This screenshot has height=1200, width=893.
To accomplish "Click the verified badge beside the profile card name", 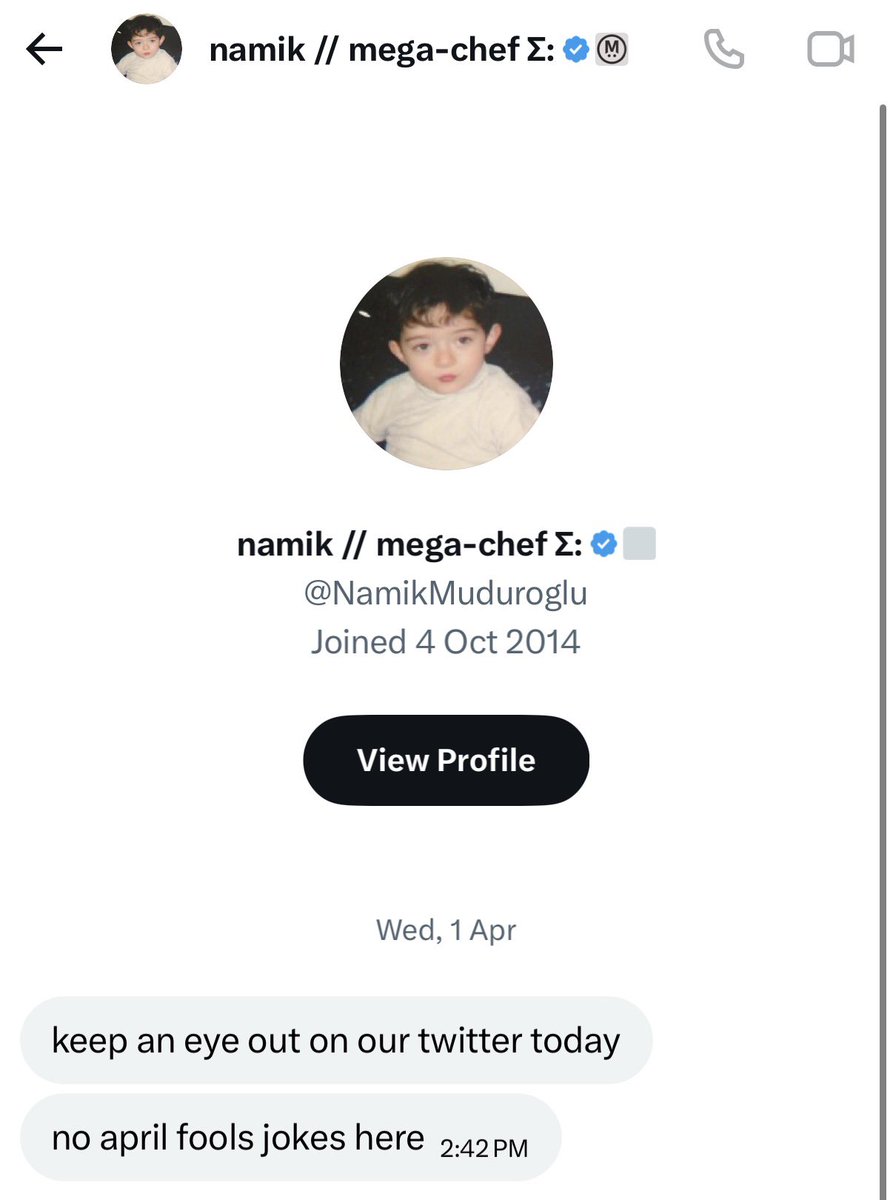I will click(x=603, y=545).
